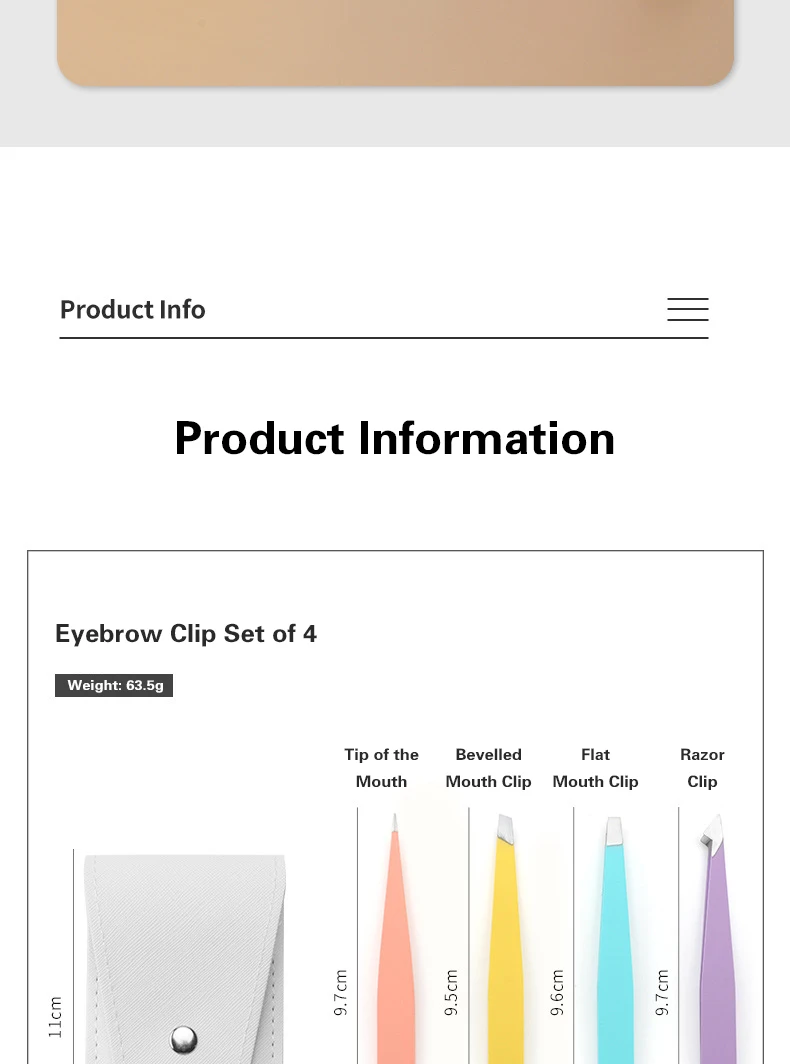The width and height of the screenshot is (790, 1064).
Task: Click the Bevelled Mouth Clip label
Action: pyautogui.click(x=488, y=768)
